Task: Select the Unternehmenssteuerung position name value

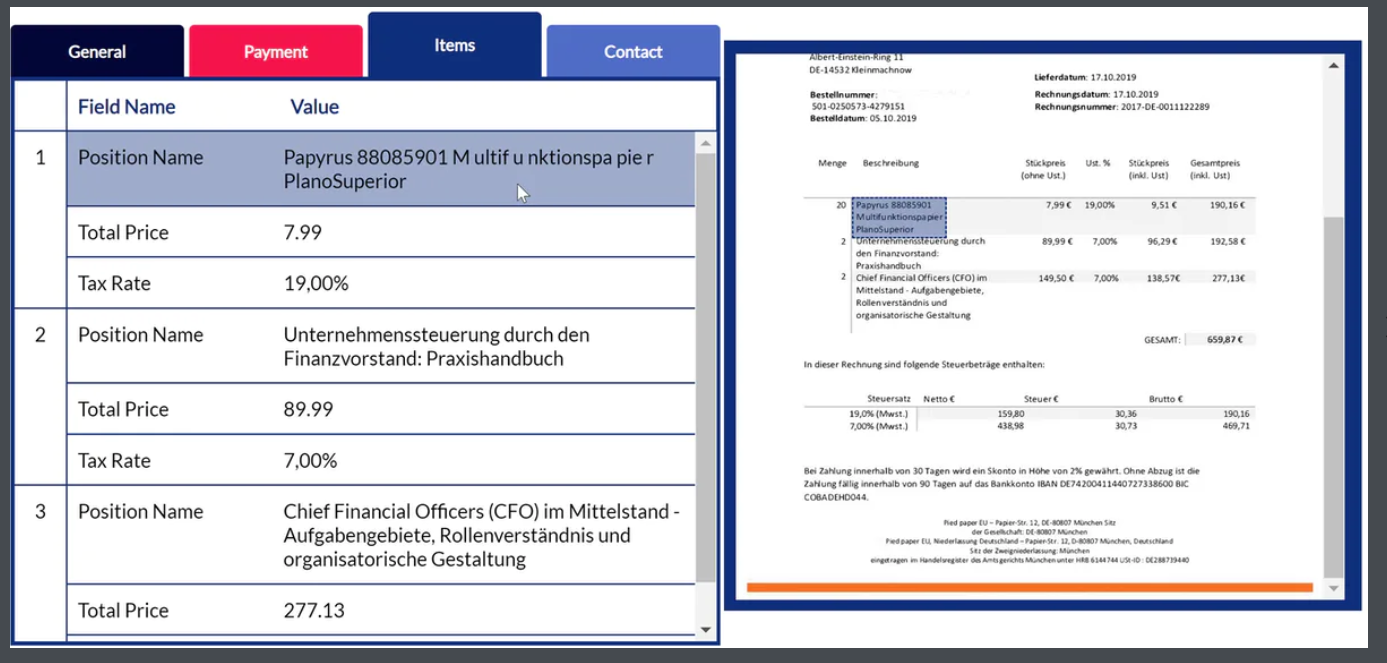Action: click(437, 347)
